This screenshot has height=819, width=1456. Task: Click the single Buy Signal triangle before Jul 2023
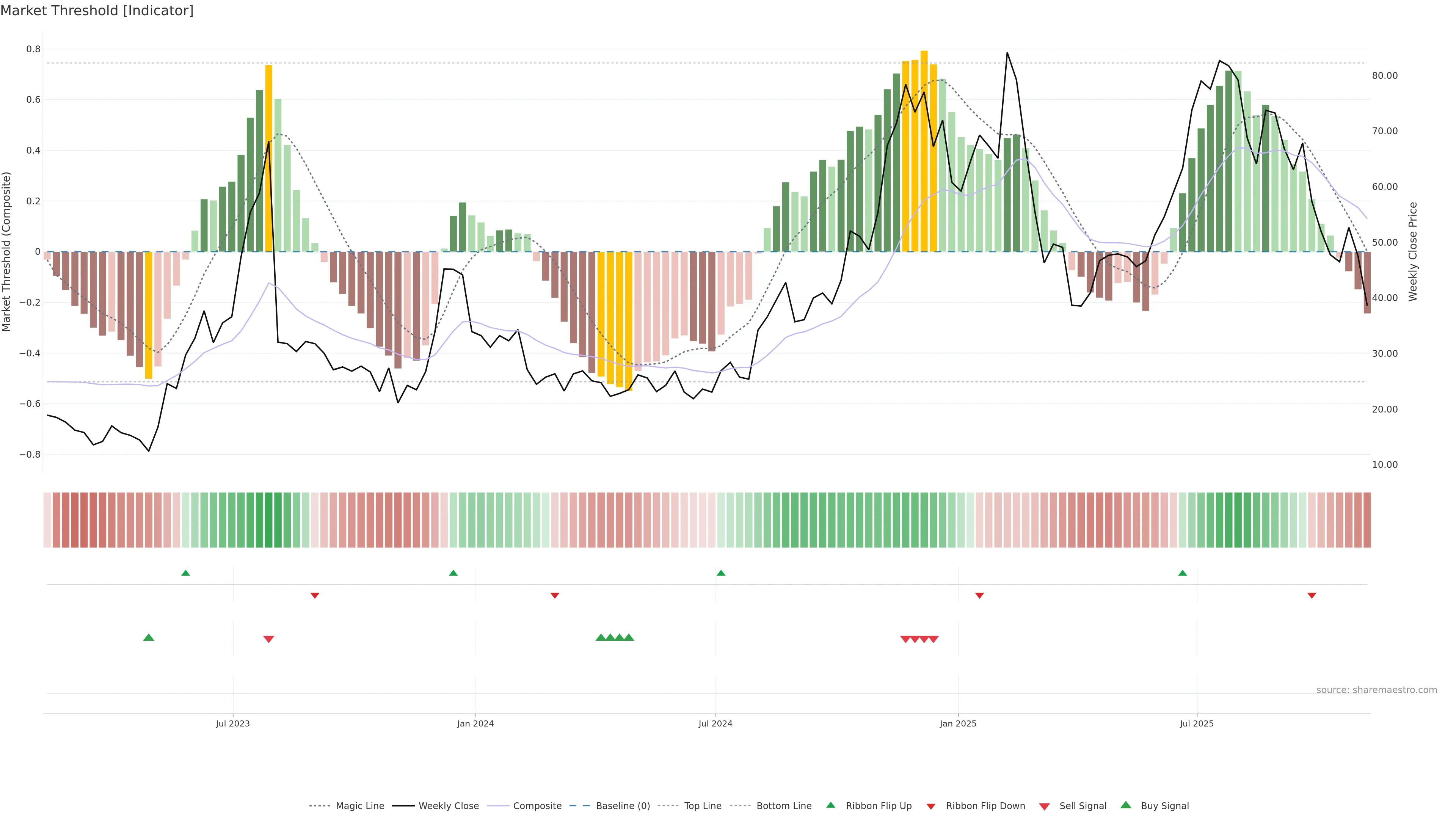coord(149,637)
